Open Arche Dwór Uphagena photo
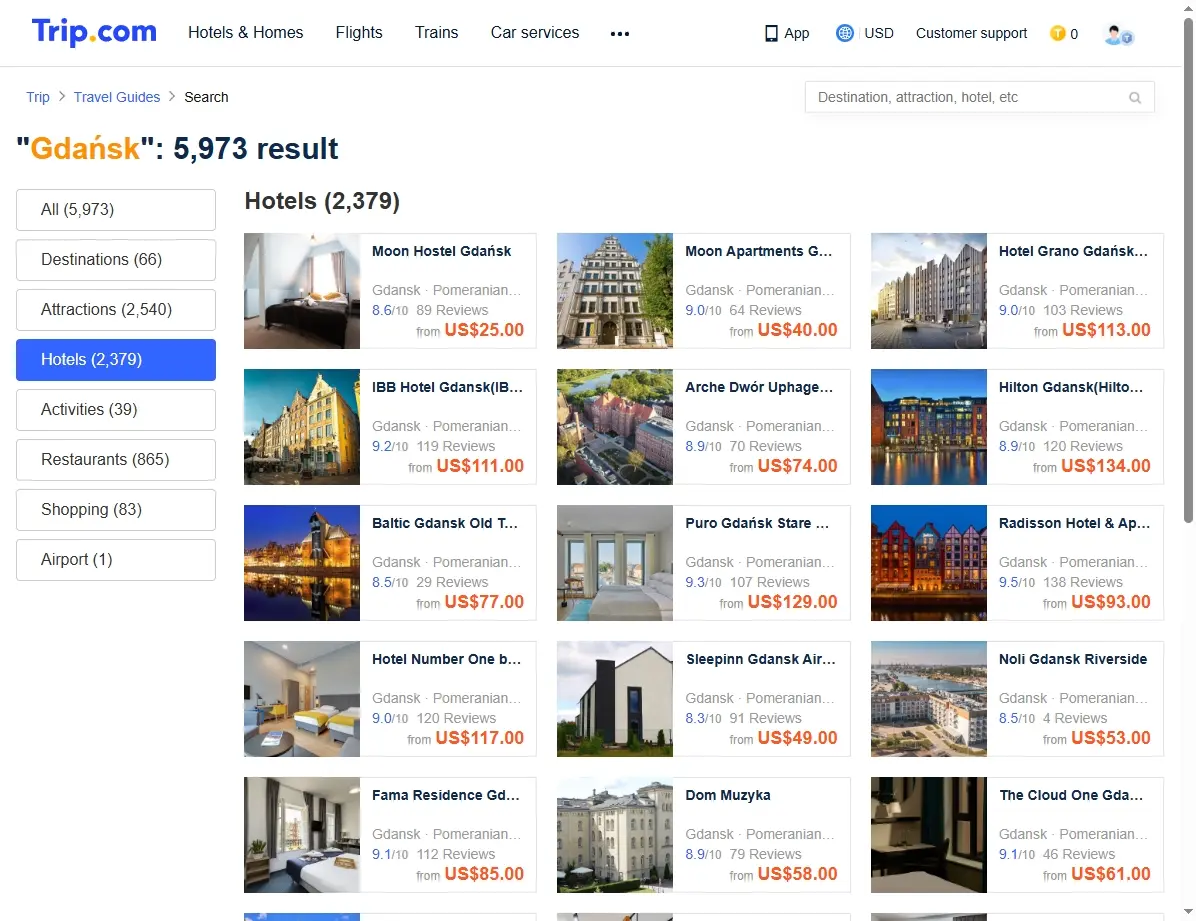 point(615,427)
